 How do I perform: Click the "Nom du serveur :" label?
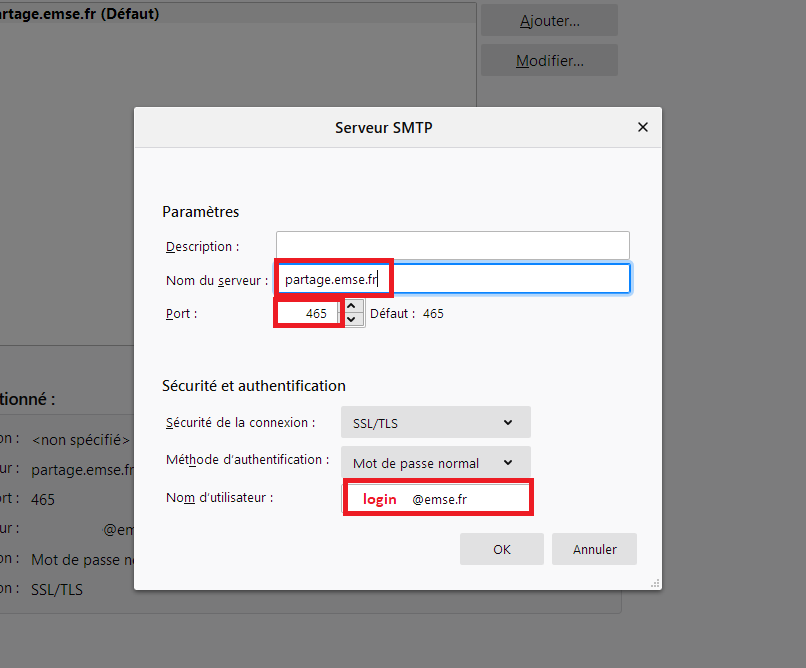pos(216,280)
